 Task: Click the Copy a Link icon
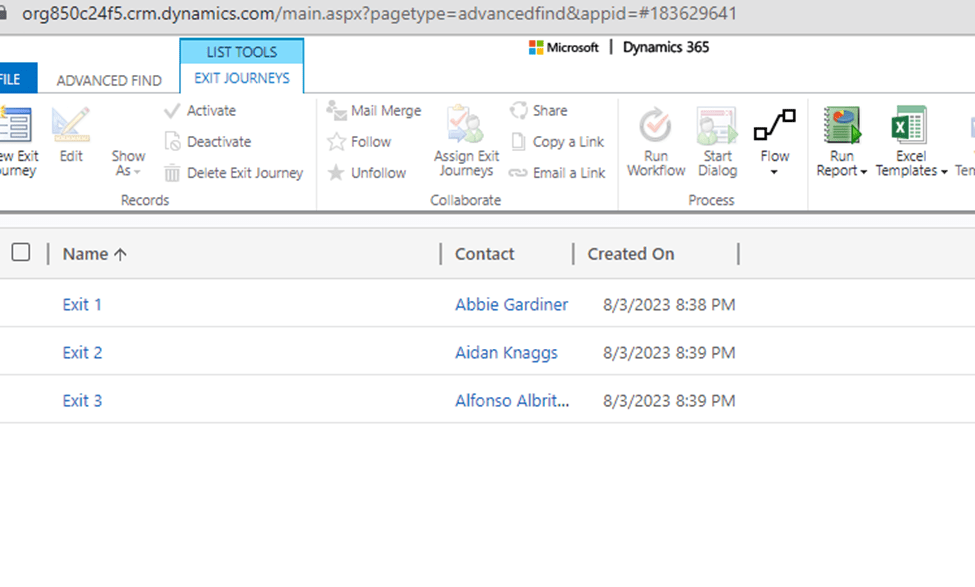pyautogui.click(x=518, y=142)
